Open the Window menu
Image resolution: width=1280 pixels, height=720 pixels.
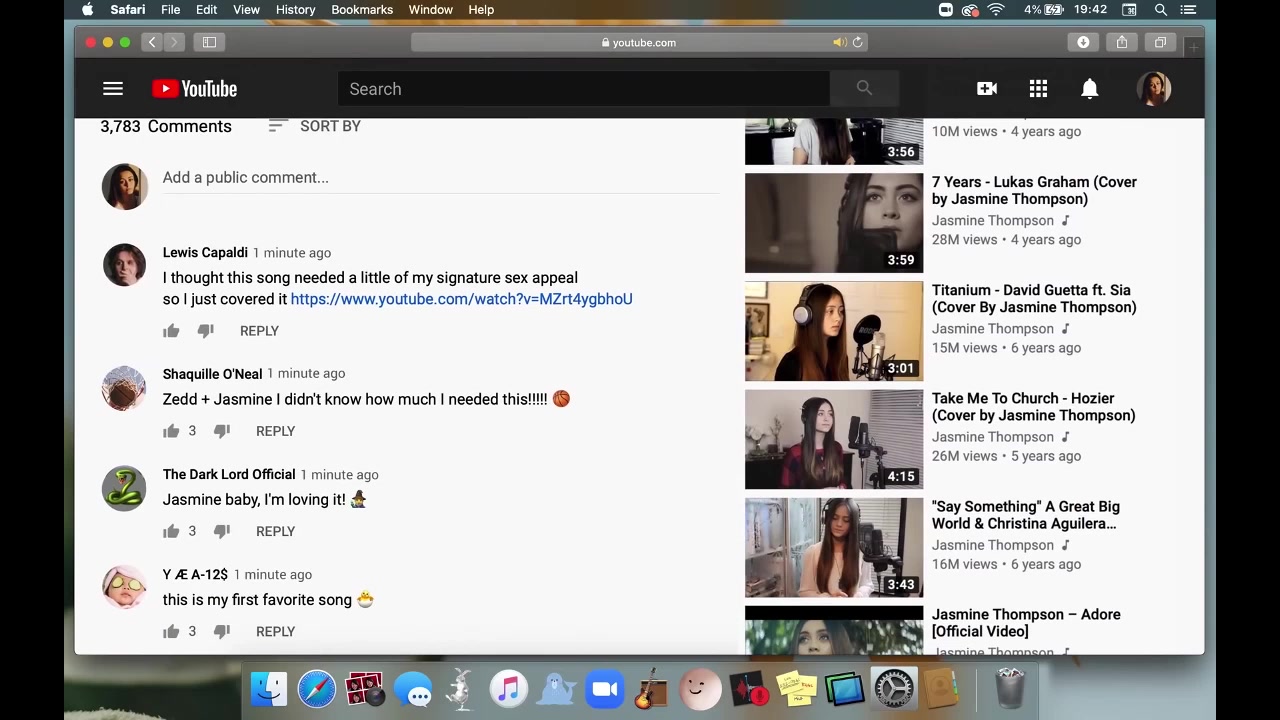430,10
